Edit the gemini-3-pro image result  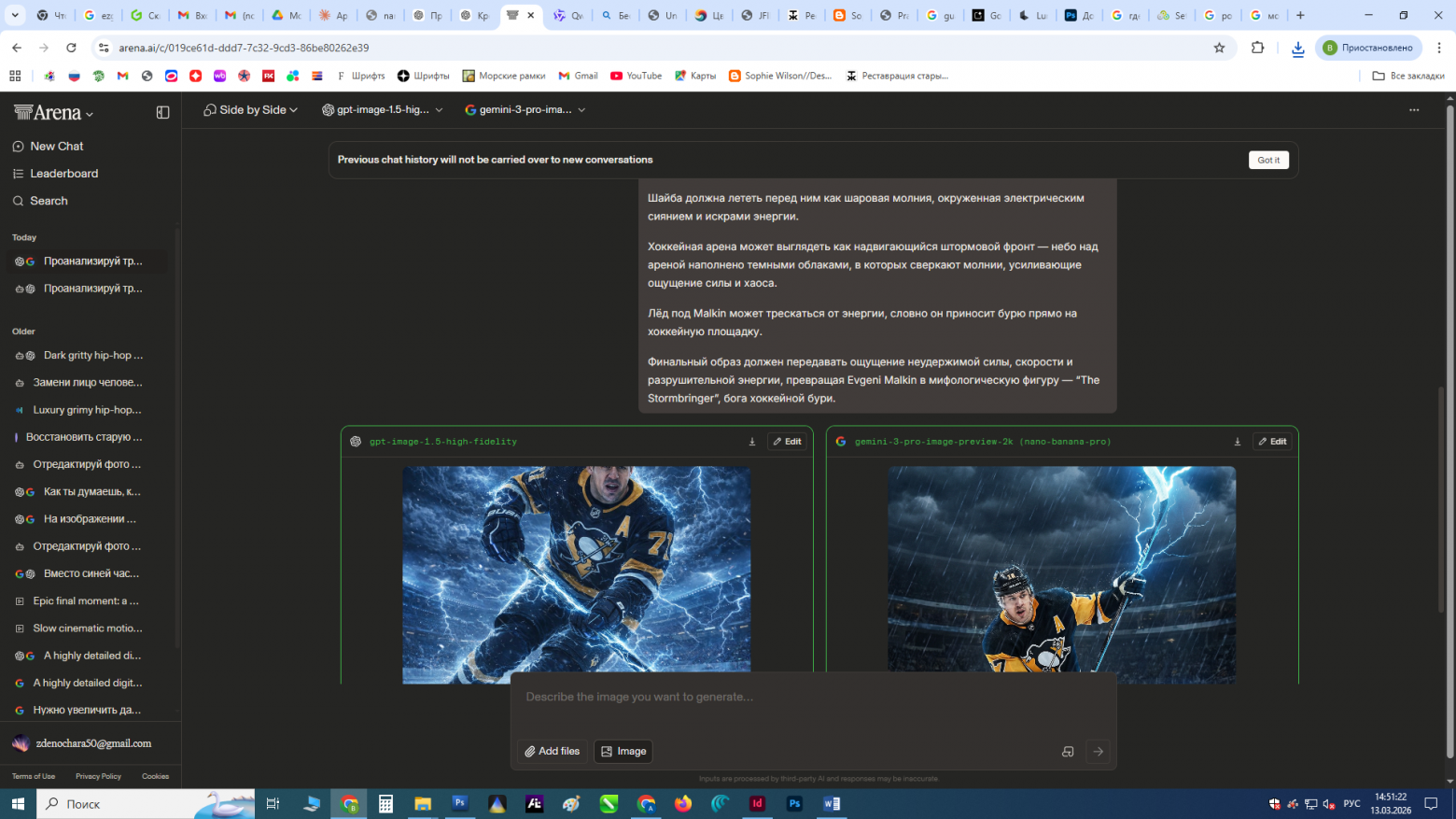click(1271, 441)
